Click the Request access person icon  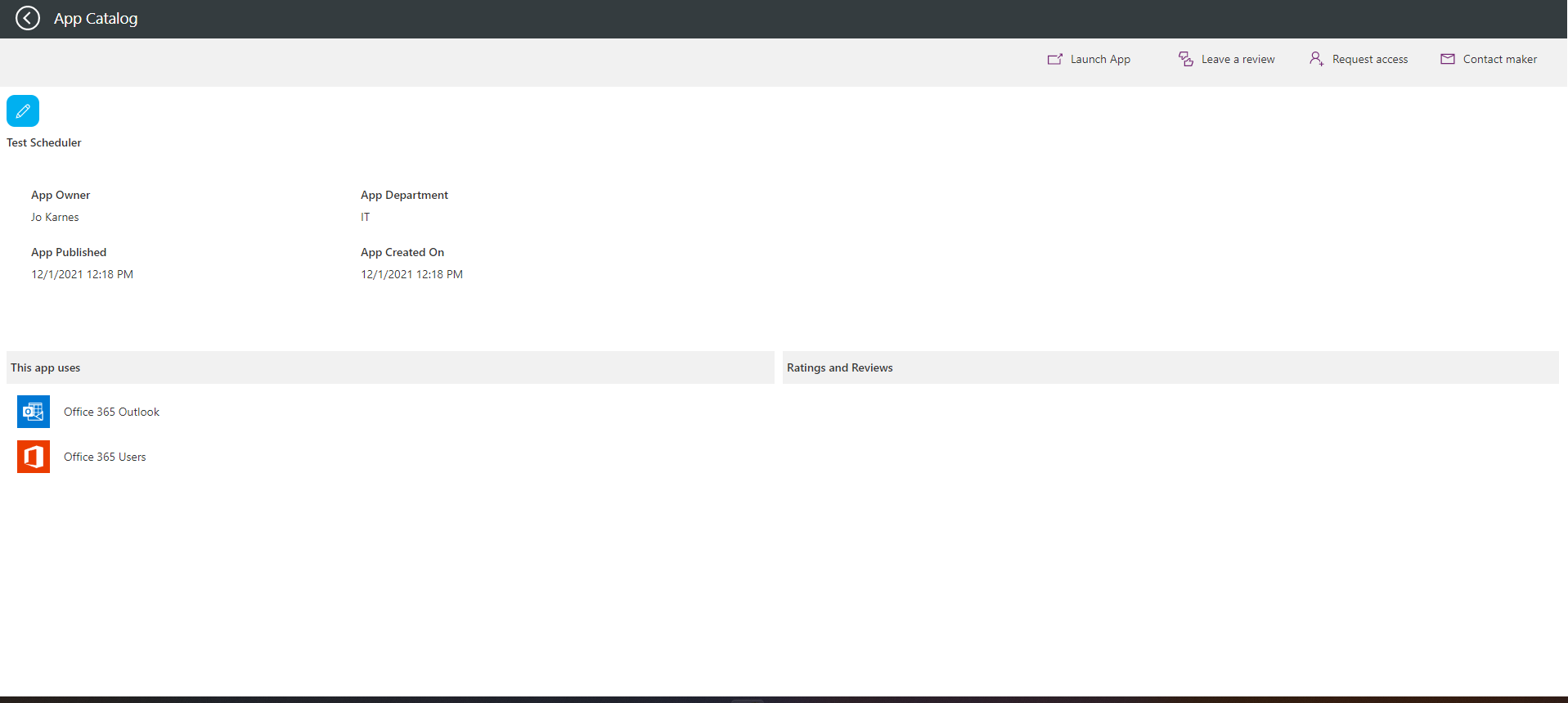point(1316,59)
